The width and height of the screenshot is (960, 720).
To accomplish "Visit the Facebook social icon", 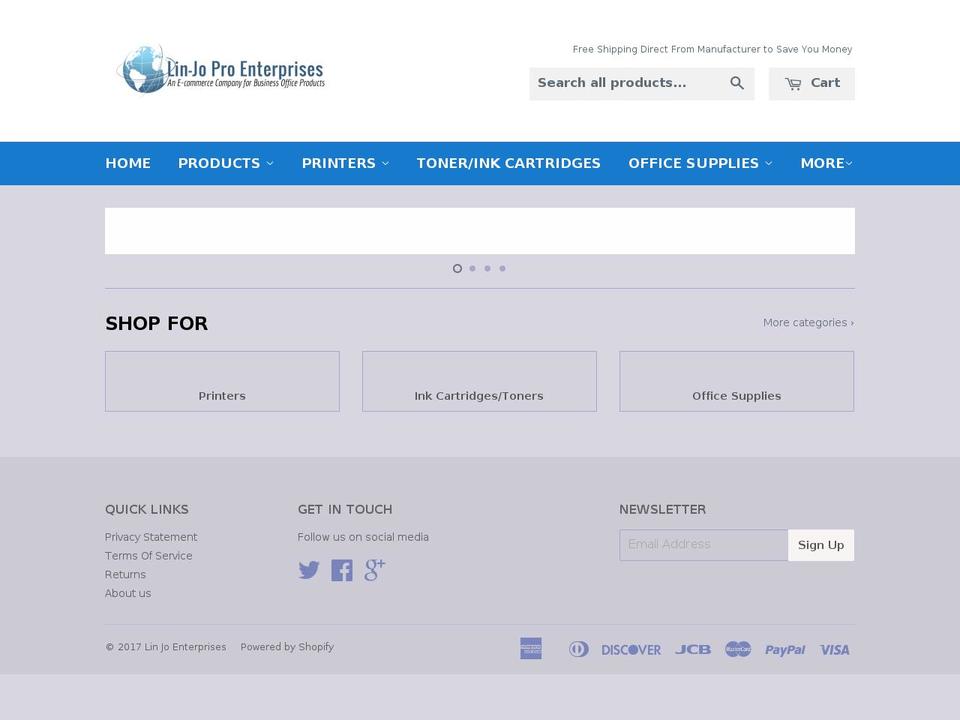I will 342,570.
